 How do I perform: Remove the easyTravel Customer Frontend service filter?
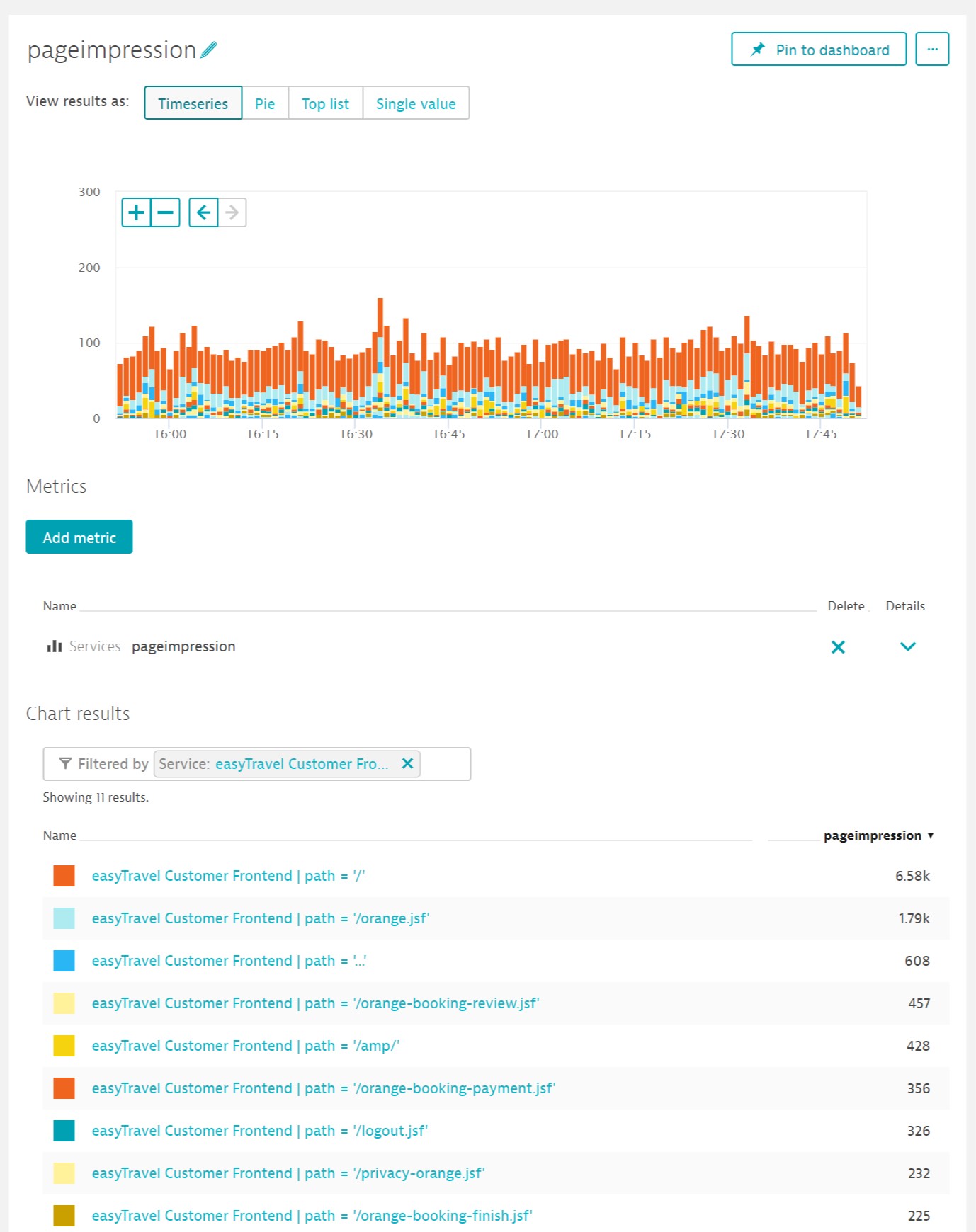click(x=407, y=763)
